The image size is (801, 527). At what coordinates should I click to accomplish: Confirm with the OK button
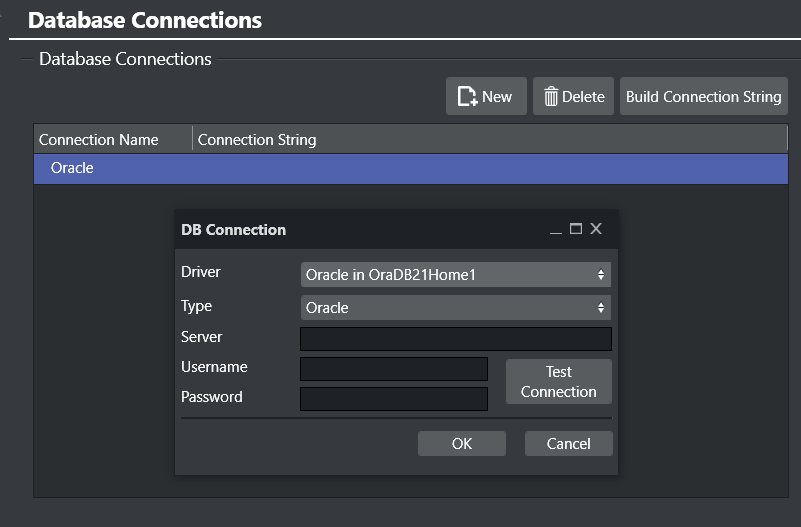tap(461, 444)
